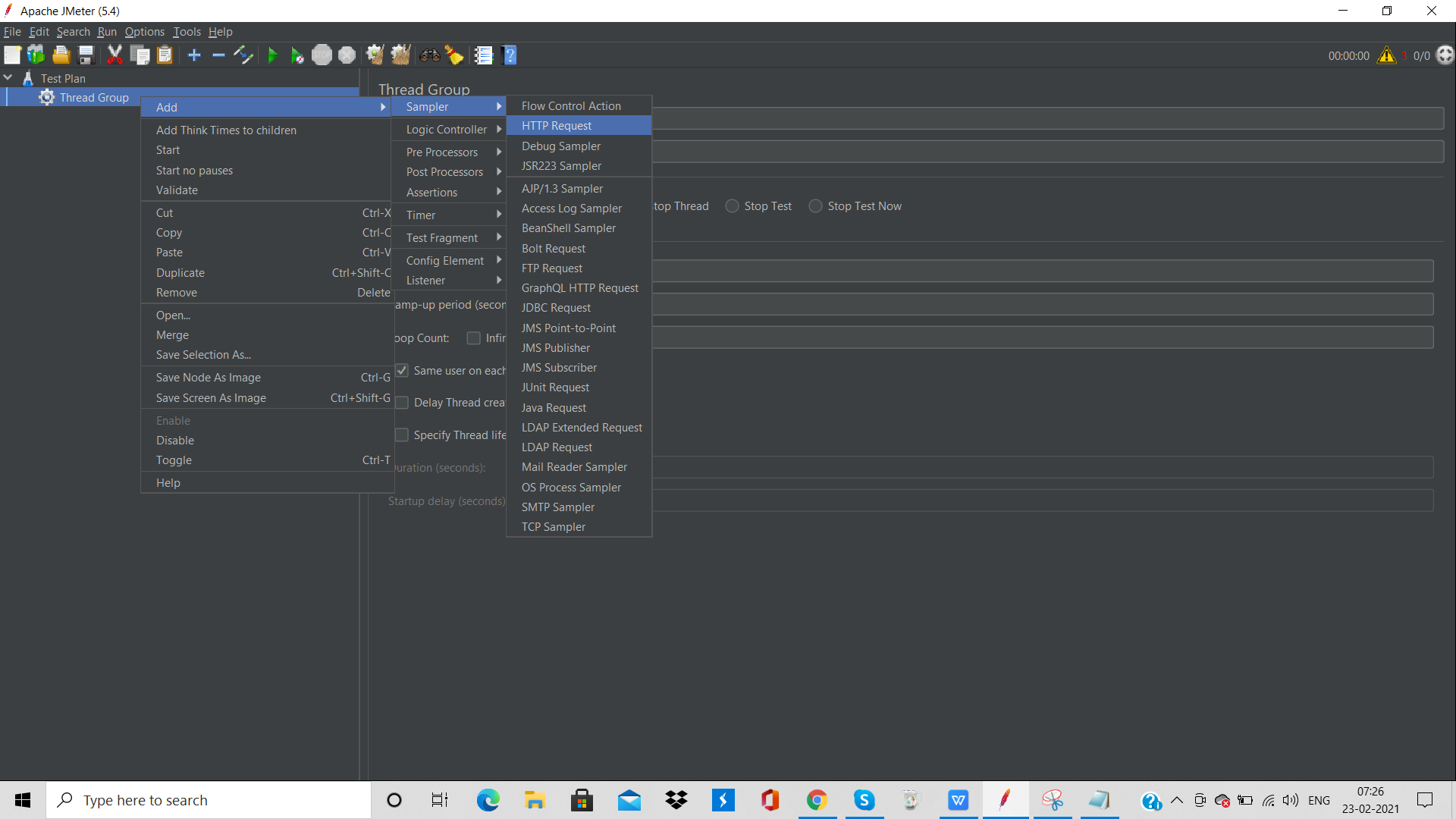
Task: Click the Function Helper list icon
Action: 483,55
